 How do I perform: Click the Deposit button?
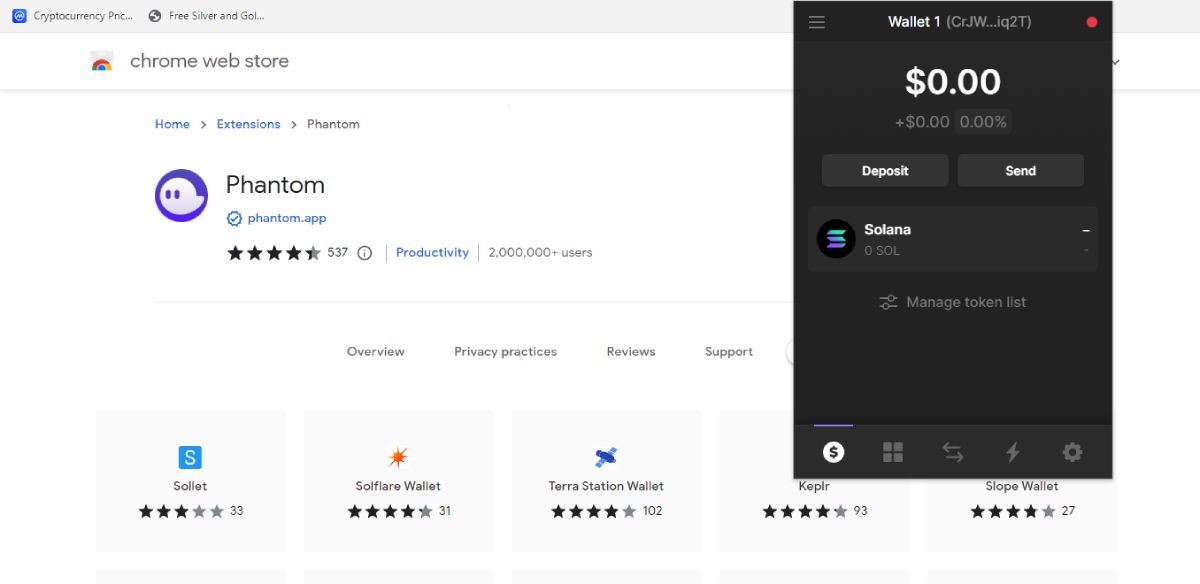(885, 171)
